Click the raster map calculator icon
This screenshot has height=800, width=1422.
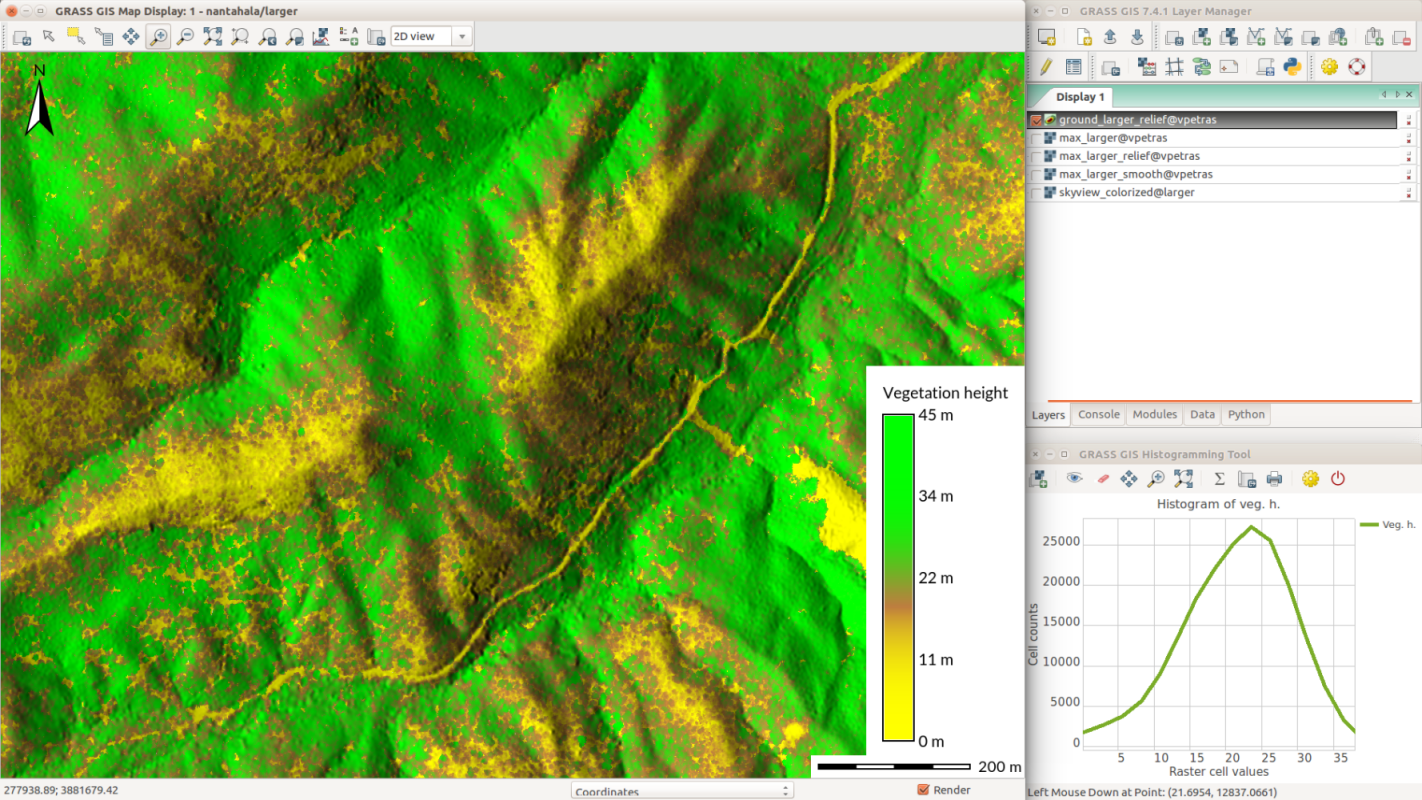tap(1147, 67)
